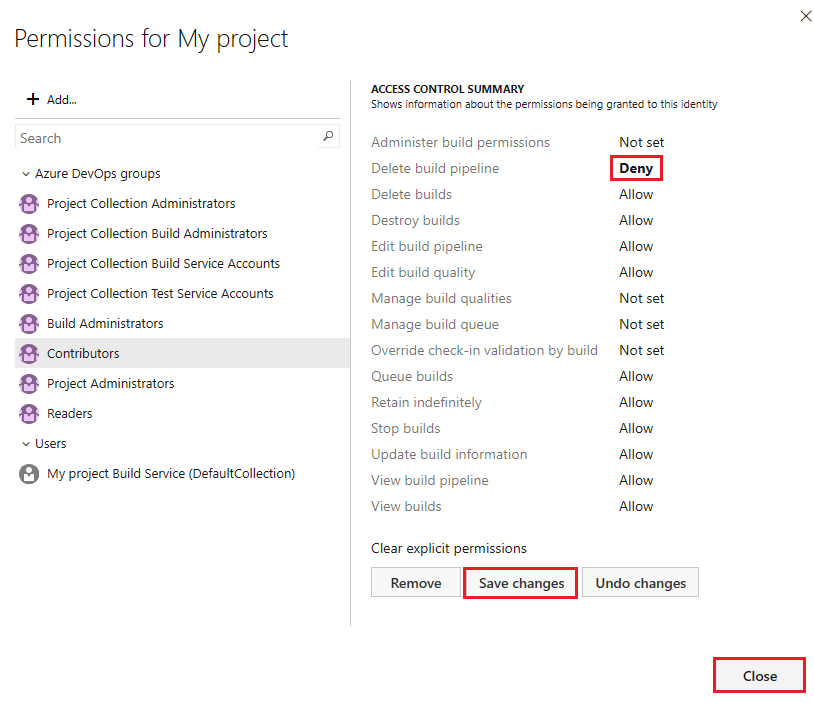
Task: Collapse the Users section
Action: (24, 443)
